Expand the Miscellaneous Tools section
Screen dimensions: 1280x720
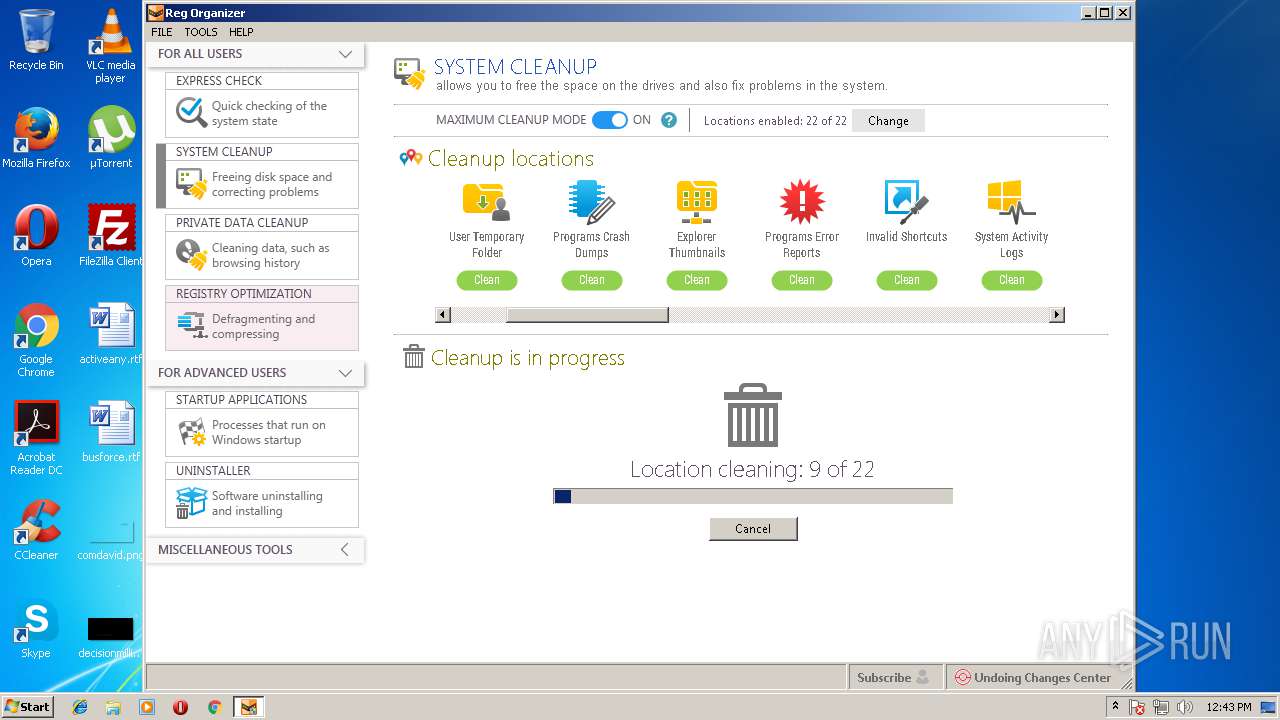click(345, 549)
